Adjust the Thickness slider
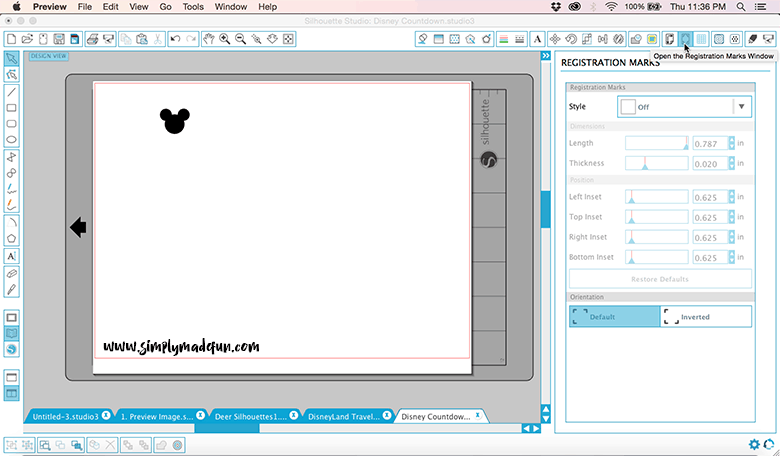Screen dimensions: 780x456 click(x=657, y=163)
